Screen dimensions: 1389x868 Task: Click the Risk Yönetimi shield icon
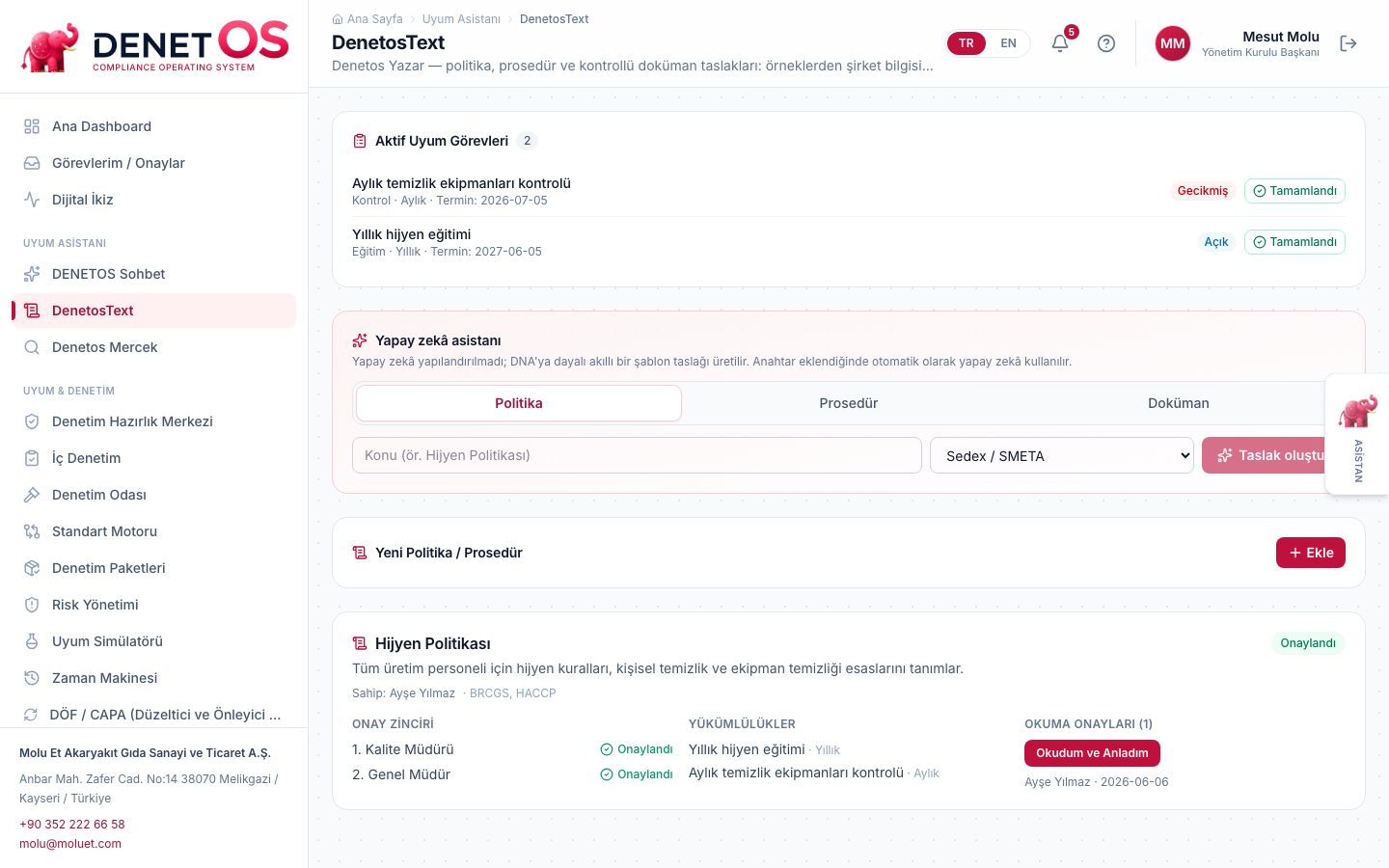32,605
